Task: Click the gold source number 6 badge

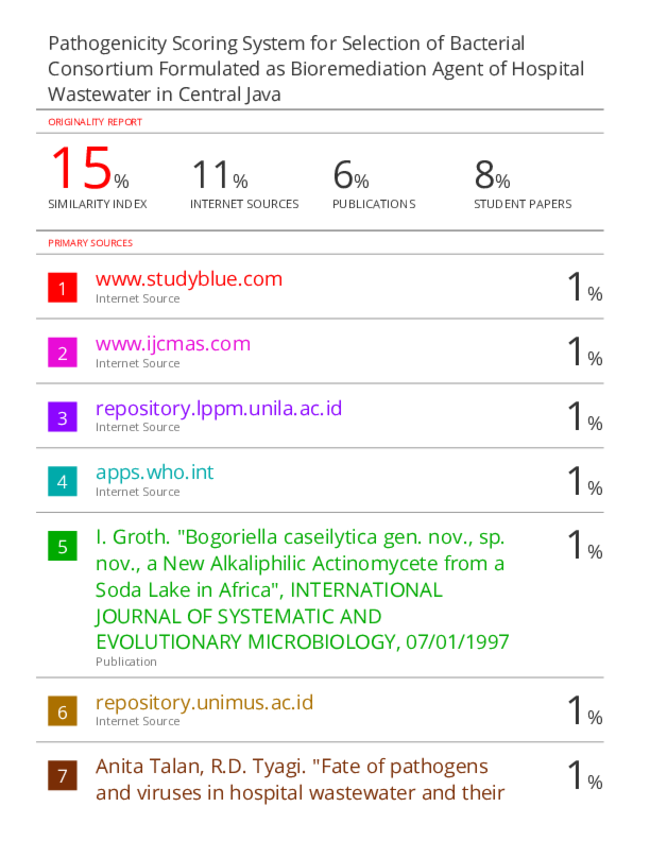Action: point(62,711)
